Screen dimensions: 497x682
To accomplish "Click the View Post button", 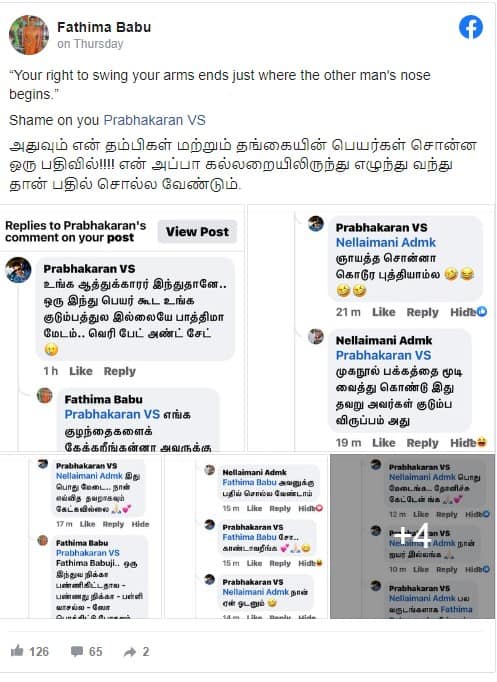I will coord(197,232).
